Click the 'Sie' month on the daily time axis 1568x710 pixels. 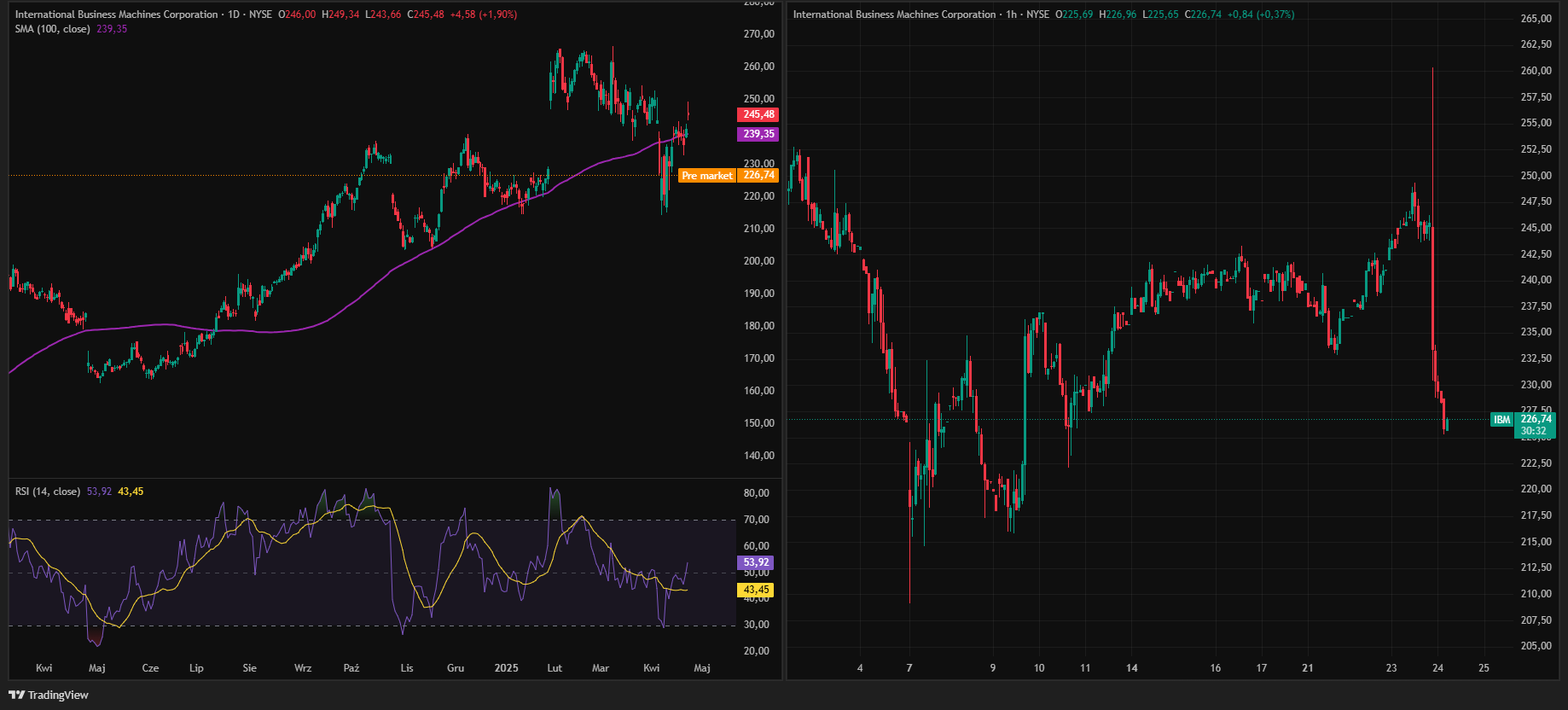[249, 668]
